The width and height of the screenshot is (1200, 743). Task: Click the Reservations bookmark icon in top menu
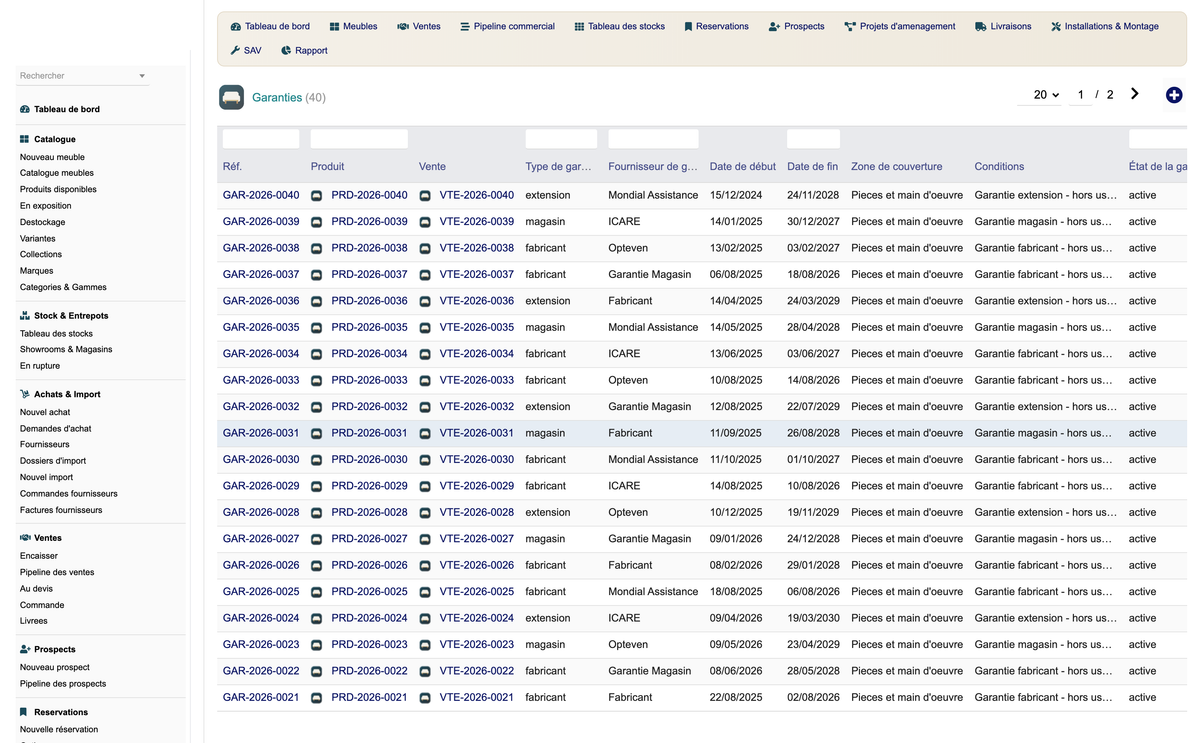(x=688, y=26)
